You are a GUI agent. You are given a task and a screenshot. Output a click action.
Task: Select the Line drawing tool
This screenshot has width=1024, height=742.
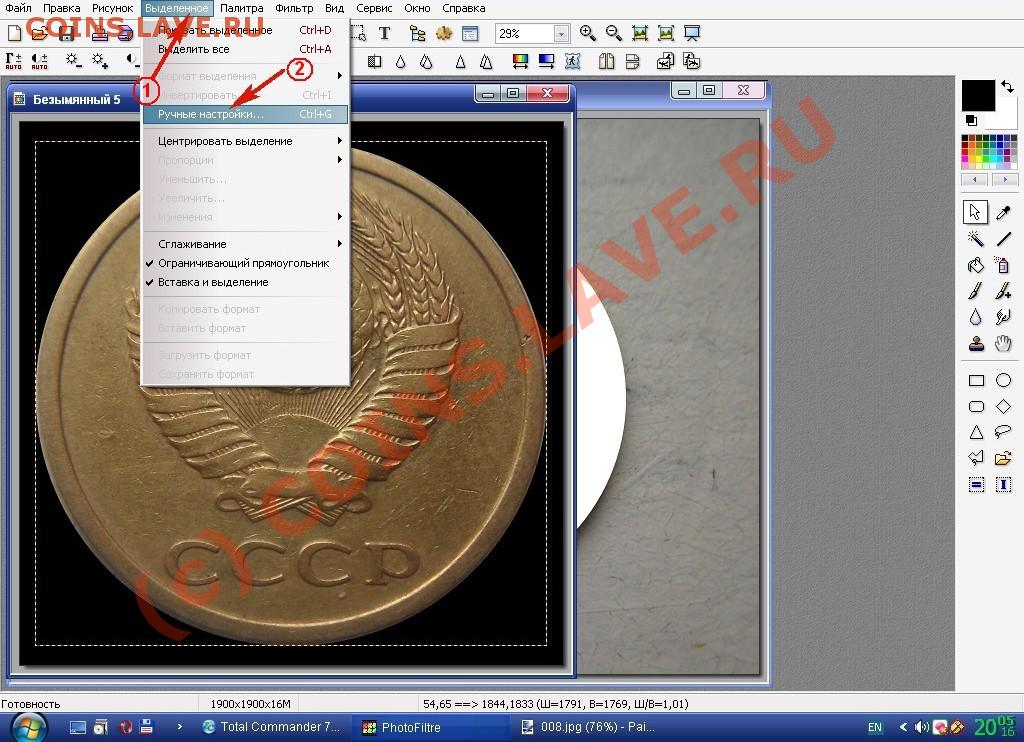point(1003,239)
